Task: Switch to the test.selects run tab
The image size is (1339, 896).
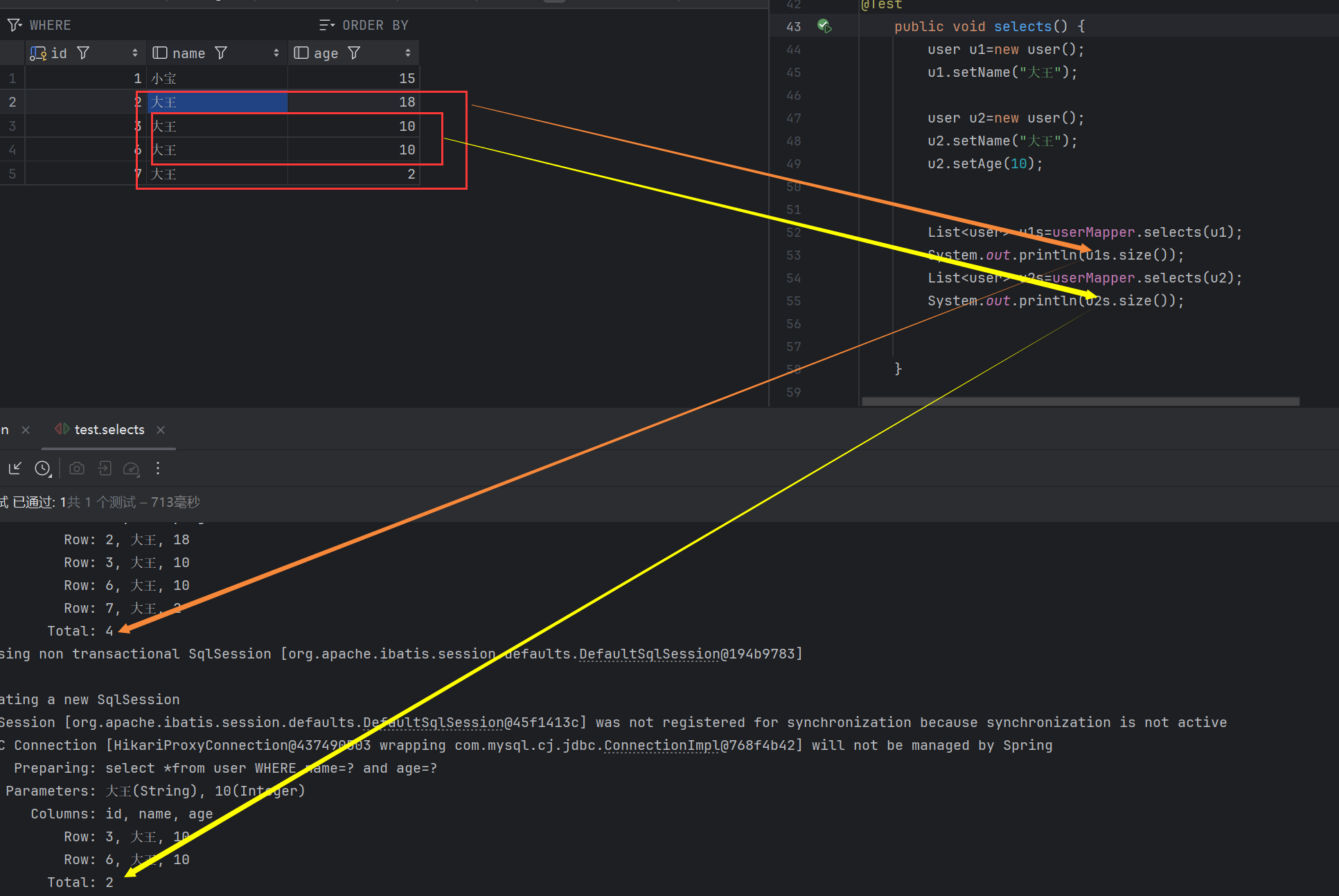Action: (x=109, y=430)
